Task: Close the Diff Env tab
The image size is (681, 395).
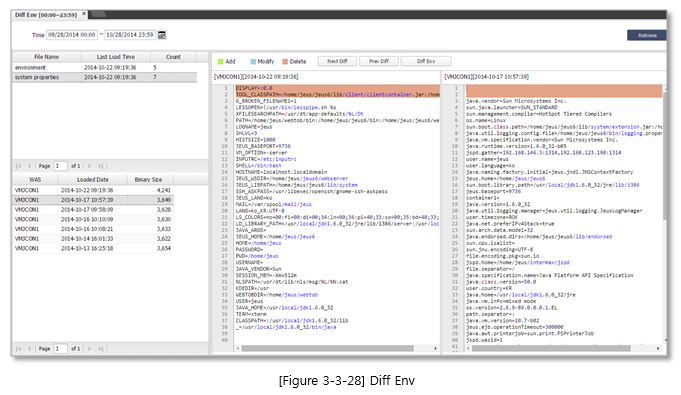Action: (x=84, y=14)
